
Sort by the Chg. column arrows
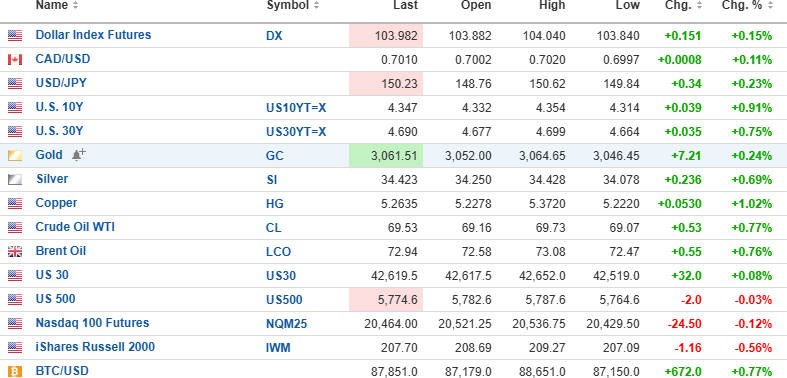tap(700, 6)
